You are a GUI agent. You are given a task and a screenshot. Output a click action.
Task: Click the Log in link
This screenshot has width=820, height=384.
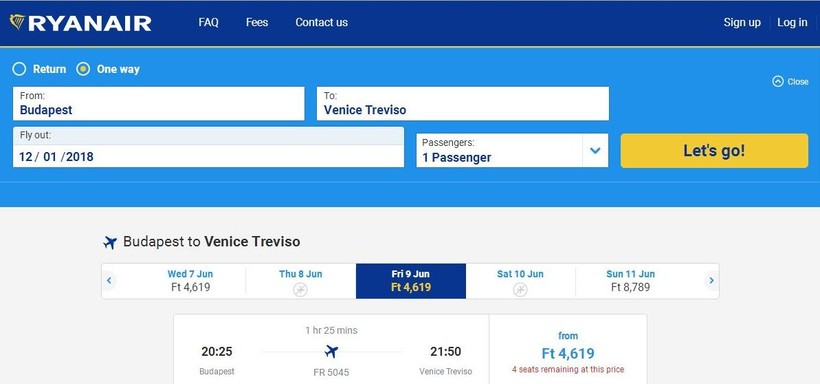792,22
